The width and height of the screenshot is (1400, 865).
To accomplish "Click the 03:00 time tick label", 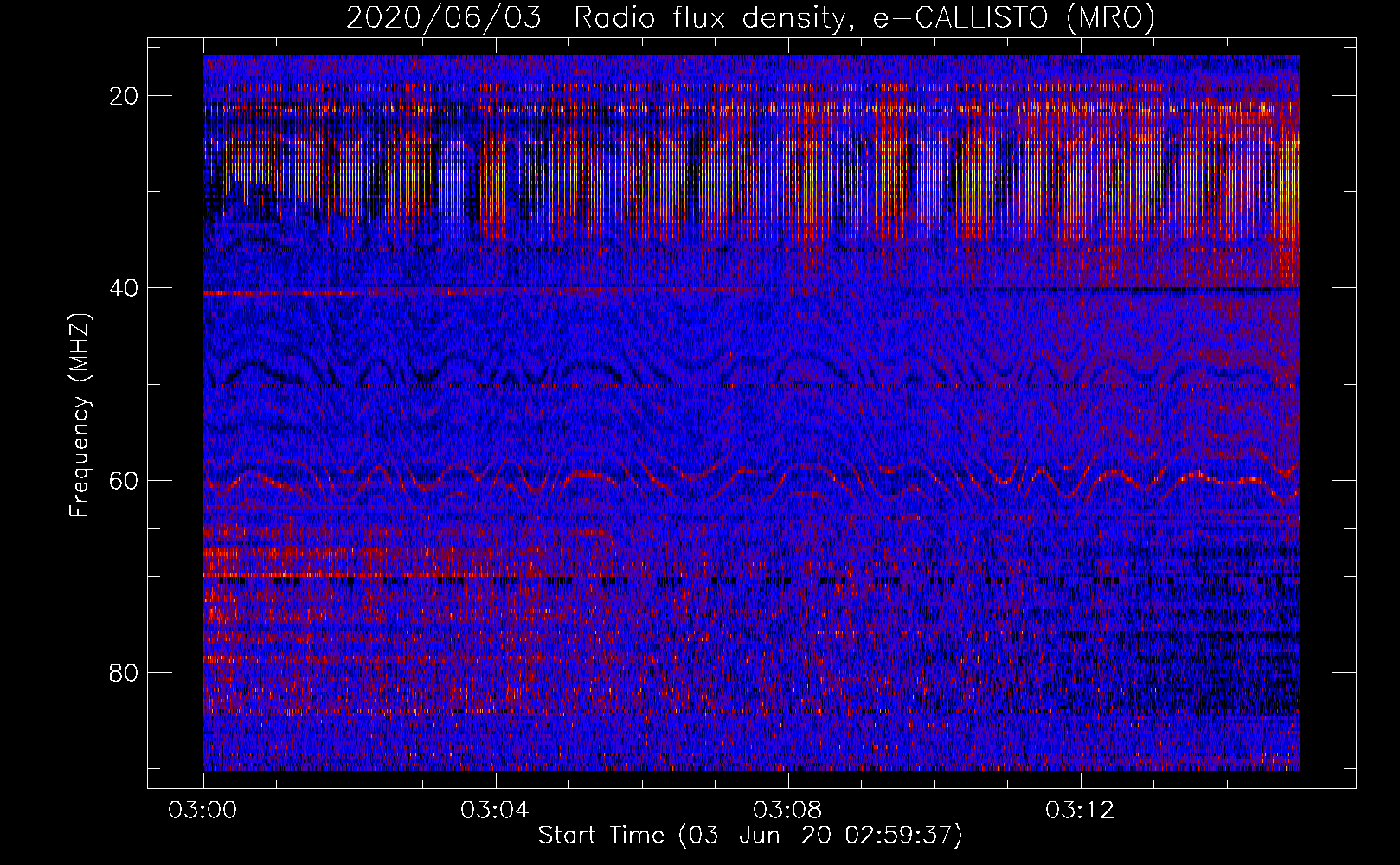I will [x=202, y=811].
